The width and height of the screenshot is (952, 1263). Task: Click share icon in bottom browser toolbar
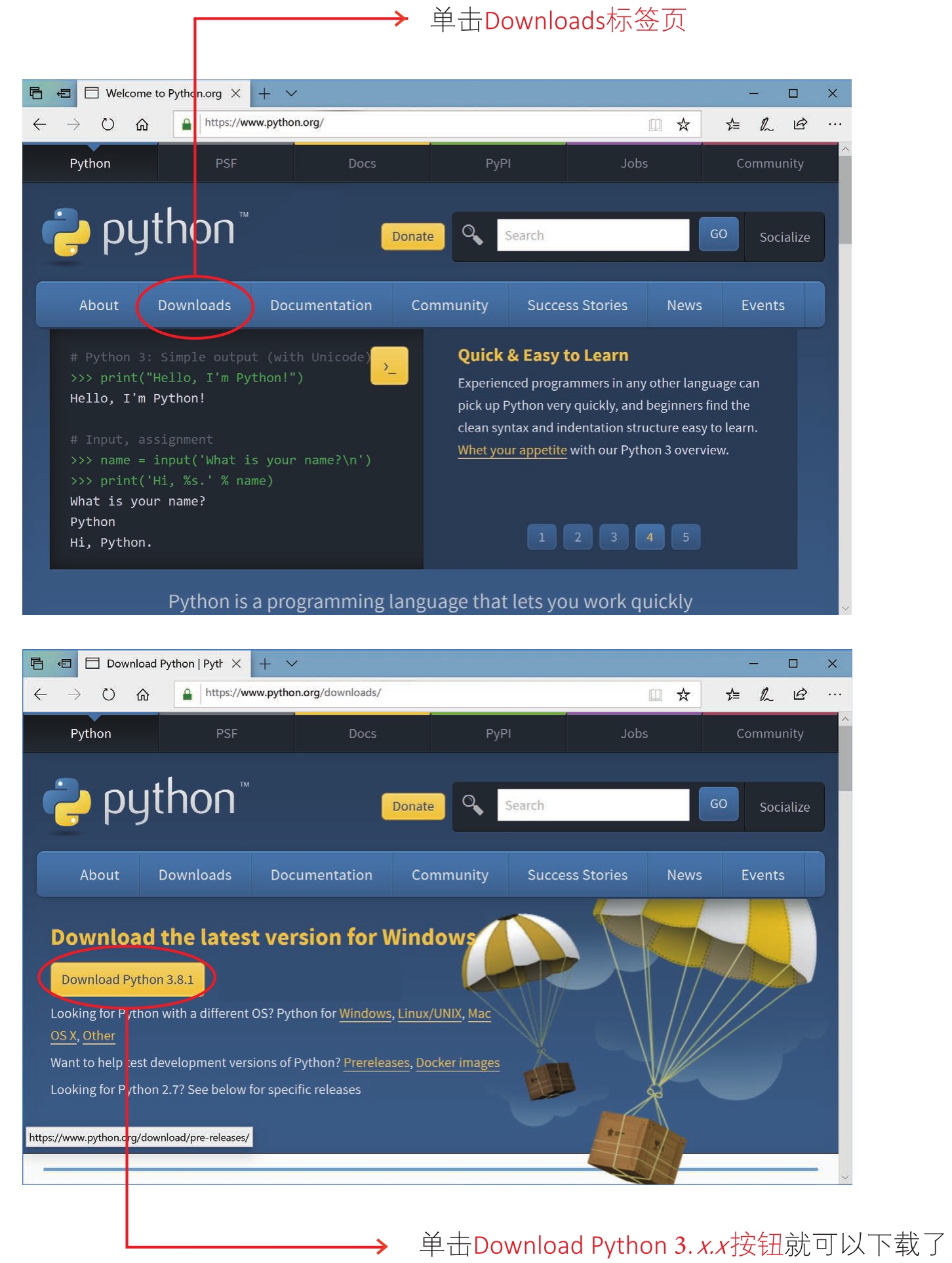coord(800,694)
